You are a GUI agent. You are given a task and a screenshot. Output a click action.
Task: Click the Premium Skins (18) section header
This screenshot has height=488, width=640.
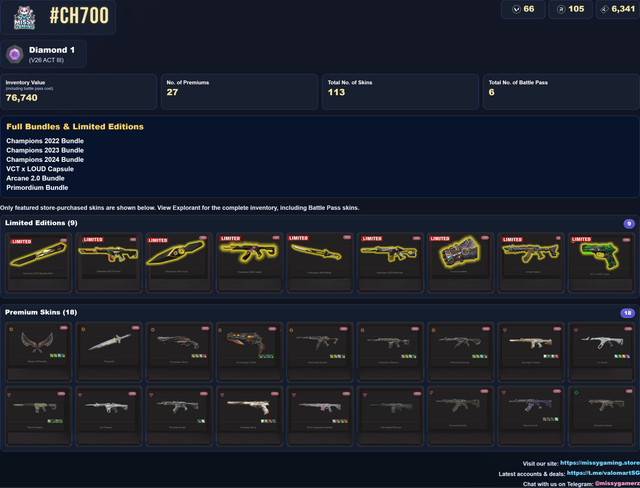click(x=41, y=312)
